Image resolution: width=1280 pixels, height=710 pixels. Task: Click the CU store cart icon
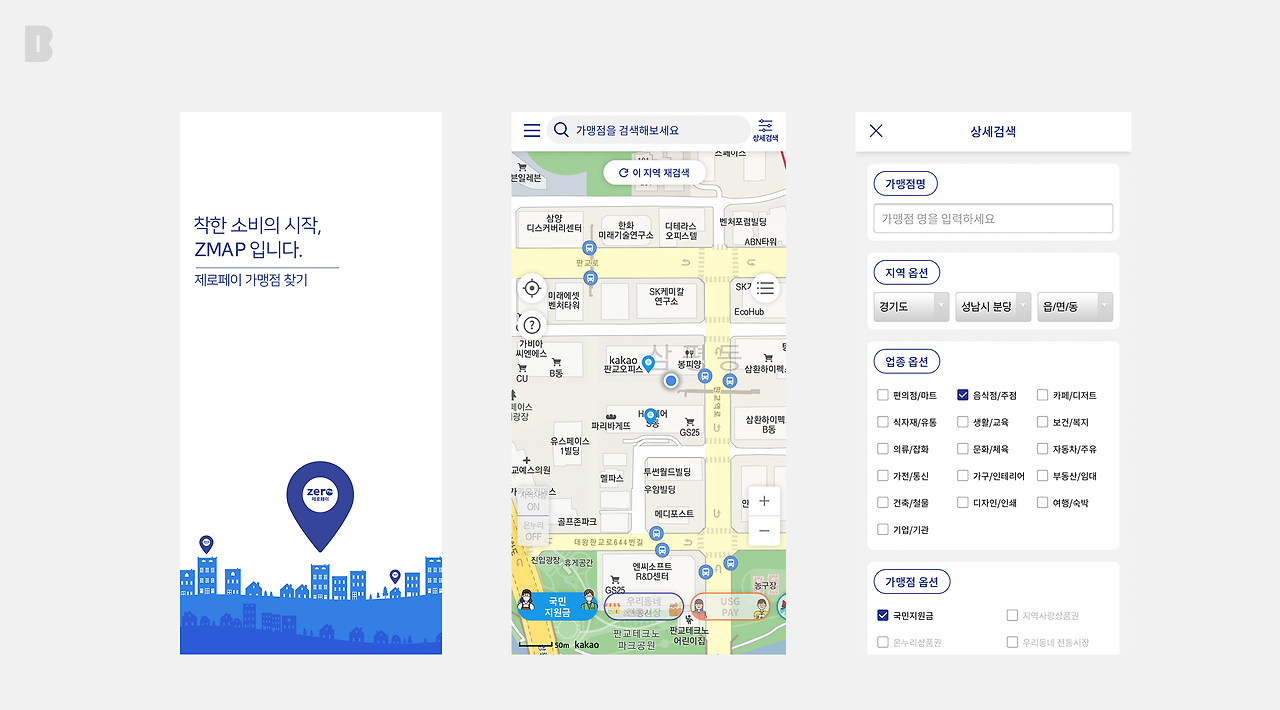(x=522, y=367)
